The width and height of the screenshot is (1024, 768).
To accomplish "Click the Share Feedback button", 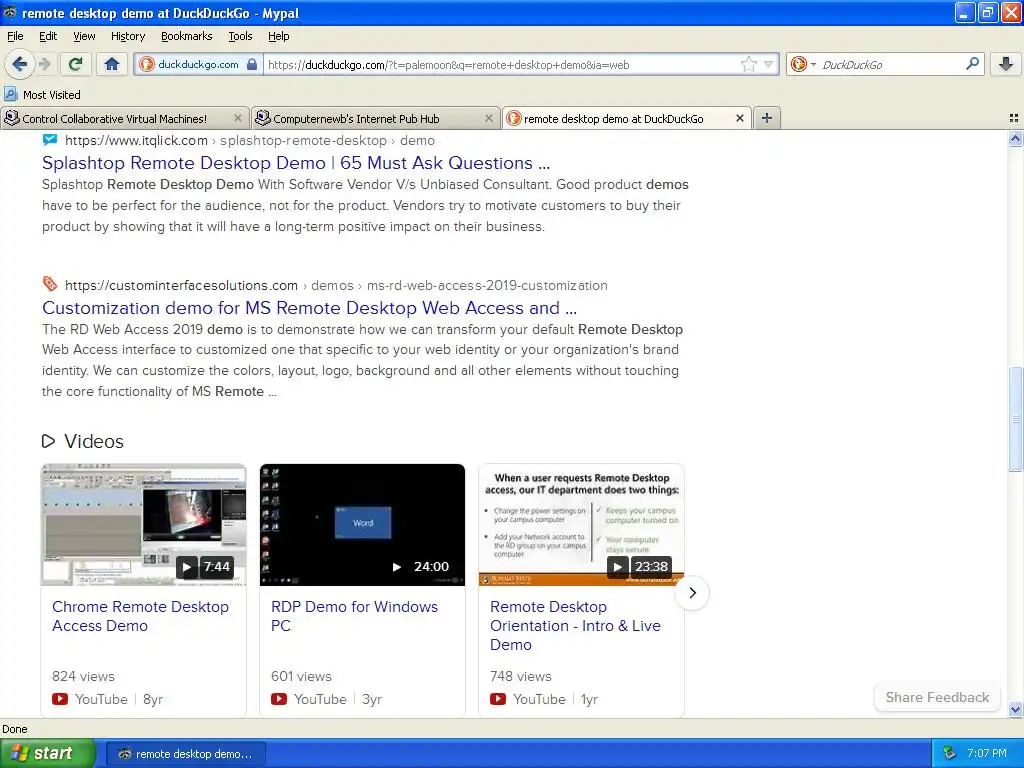I will [937, 697].
